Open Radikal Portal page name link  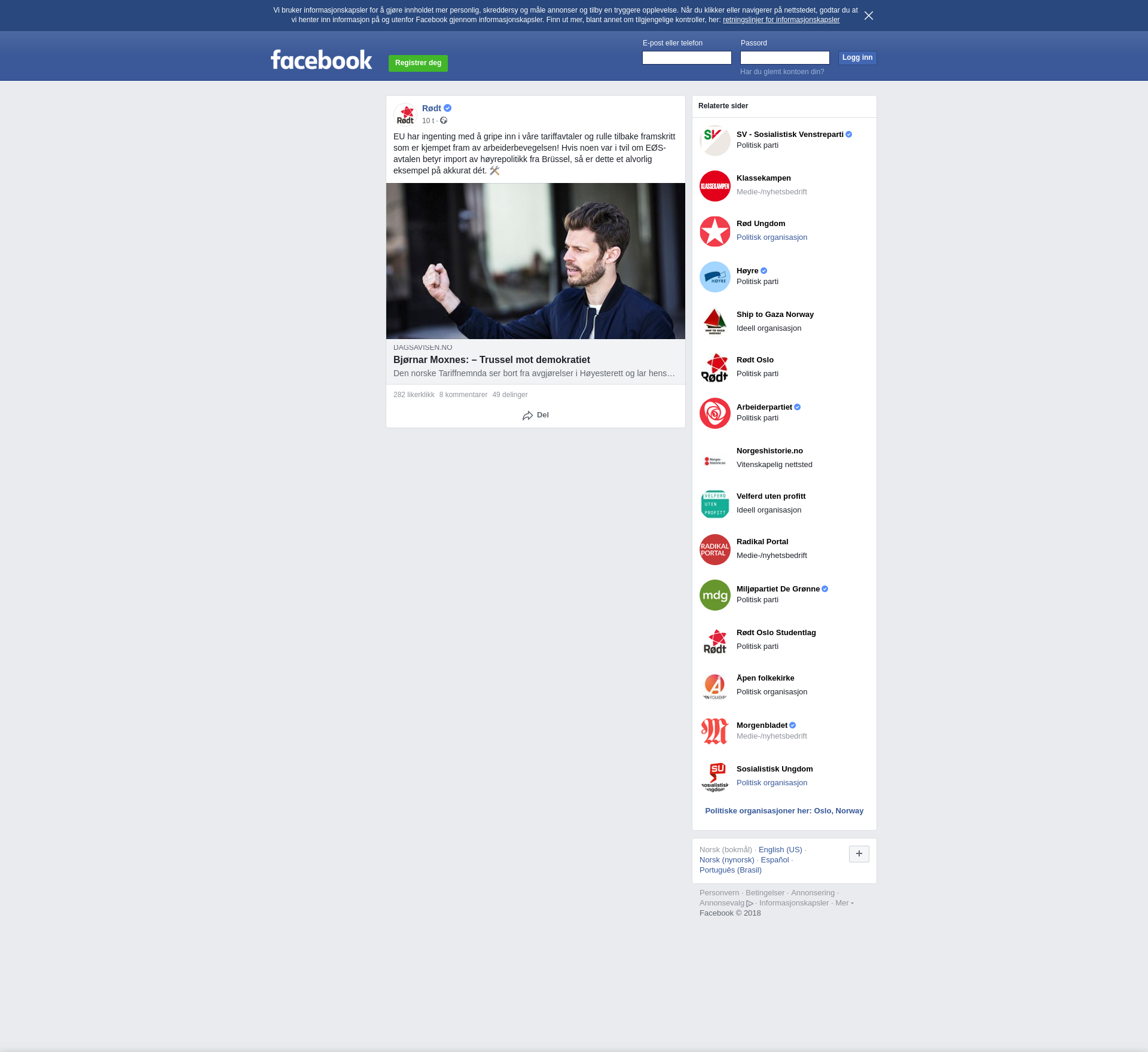[x=762, y=542]
